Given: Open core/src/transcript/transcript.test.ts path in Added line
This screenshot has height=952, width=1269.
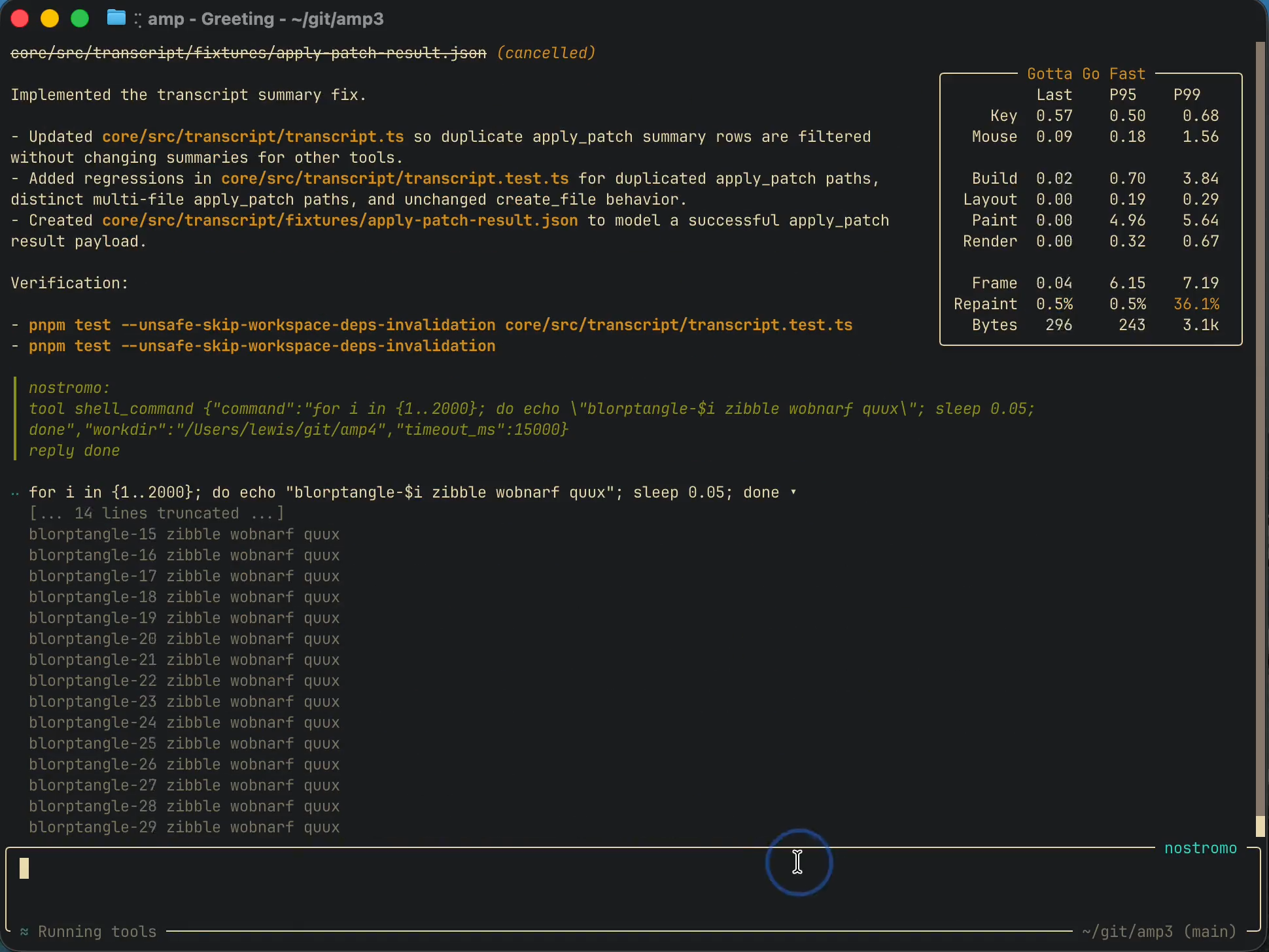Looking at the screenshot, I should (395, 178).
